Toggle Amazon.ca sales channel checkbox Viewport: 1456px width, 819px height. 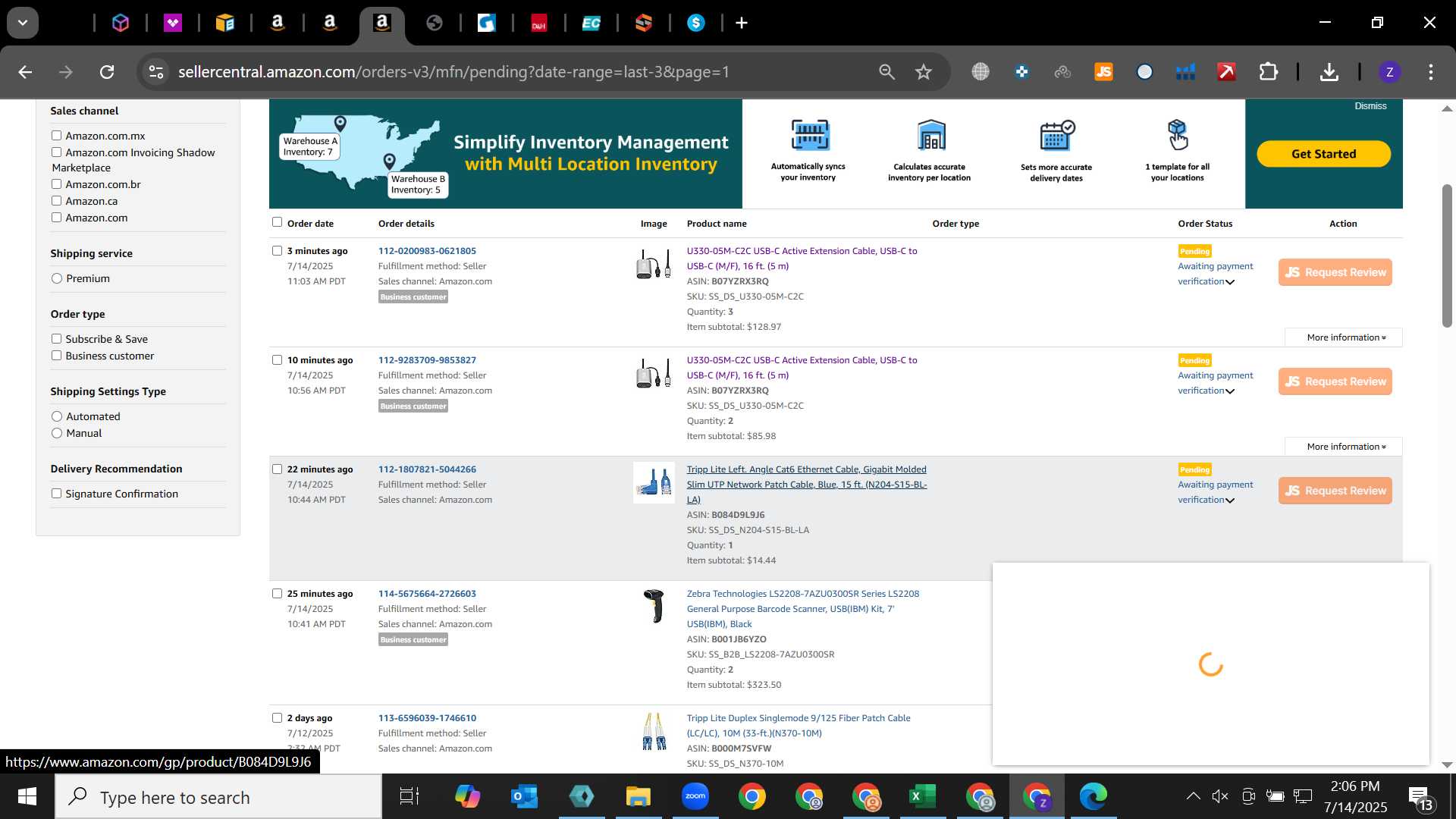click(56, 201)
